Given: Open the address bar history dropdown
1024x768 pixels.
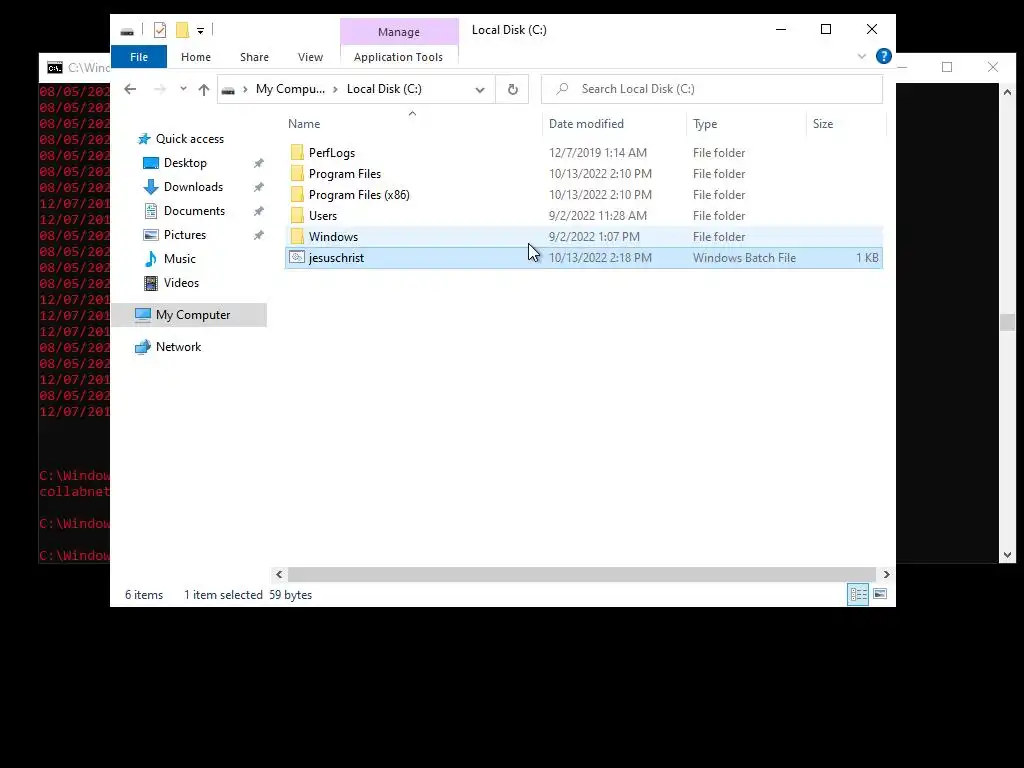Looking at the screenshot, I should [x=480, y=89].
